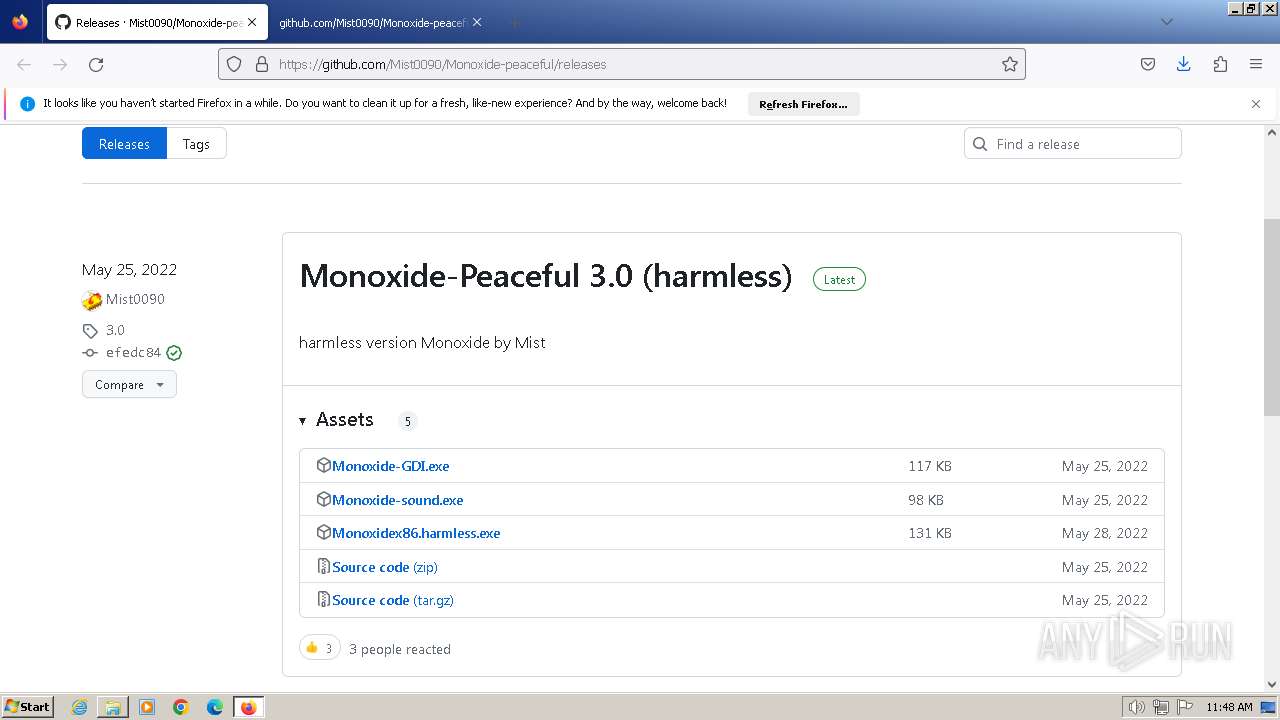Click the URL address bar

622,64
